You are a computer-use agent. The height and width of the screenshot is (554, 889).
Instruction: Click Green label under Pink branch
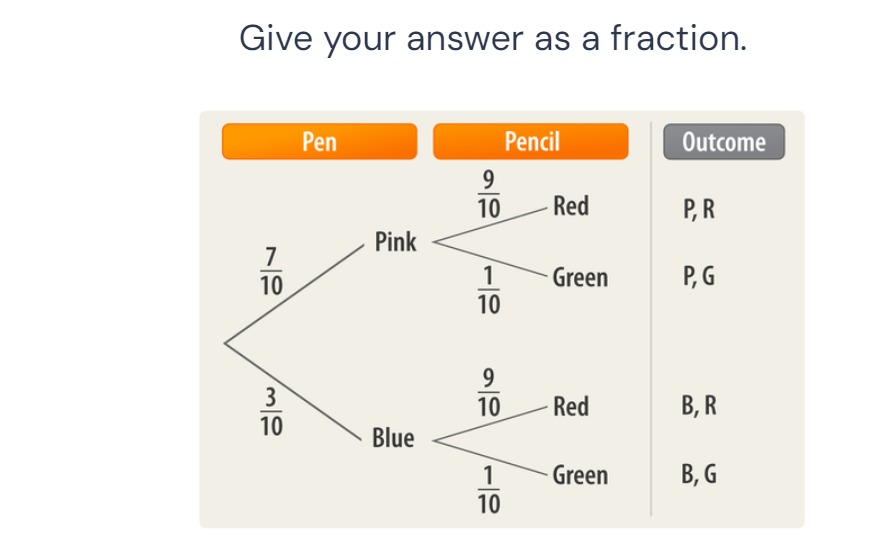click(580, 278)
